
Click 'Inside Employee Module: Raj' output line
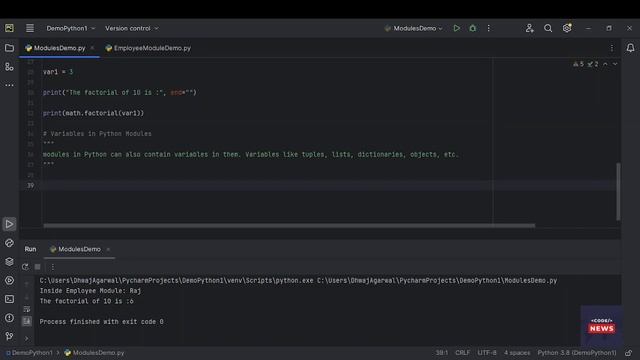[90, 291]
